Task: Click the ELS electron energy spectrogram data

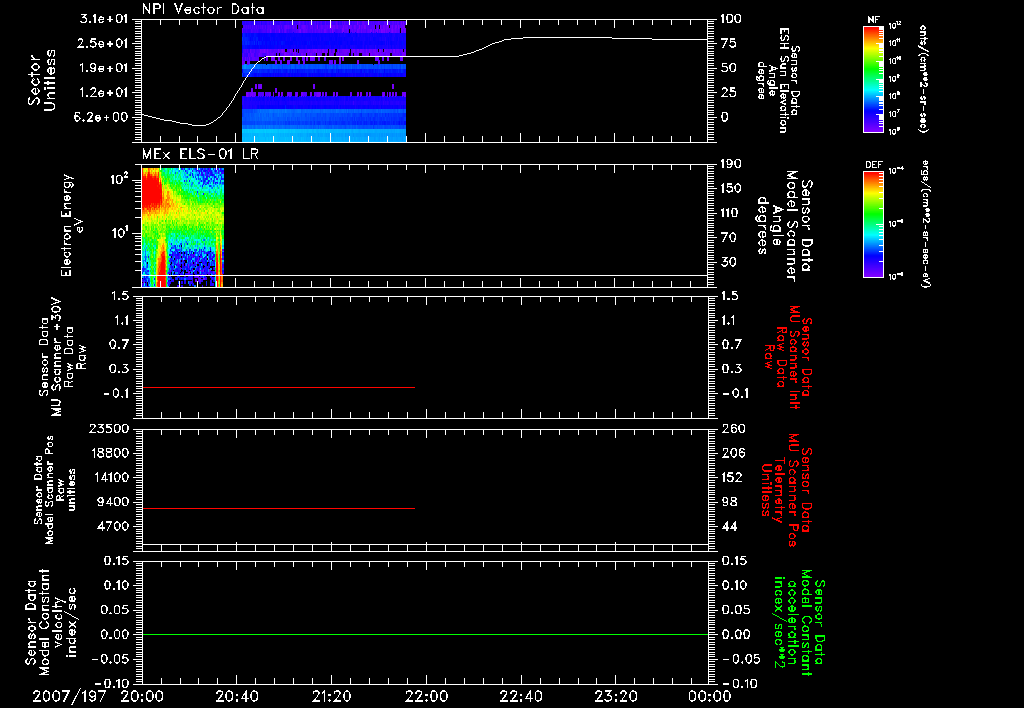Action: 183,227
